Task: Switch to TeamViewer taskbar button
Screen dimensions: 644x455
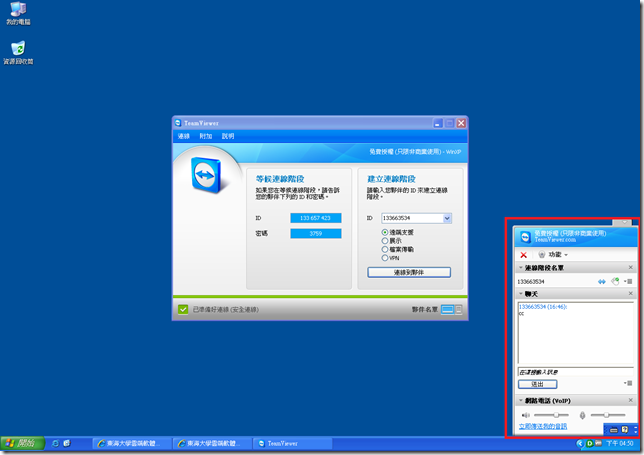Action: 292,444
